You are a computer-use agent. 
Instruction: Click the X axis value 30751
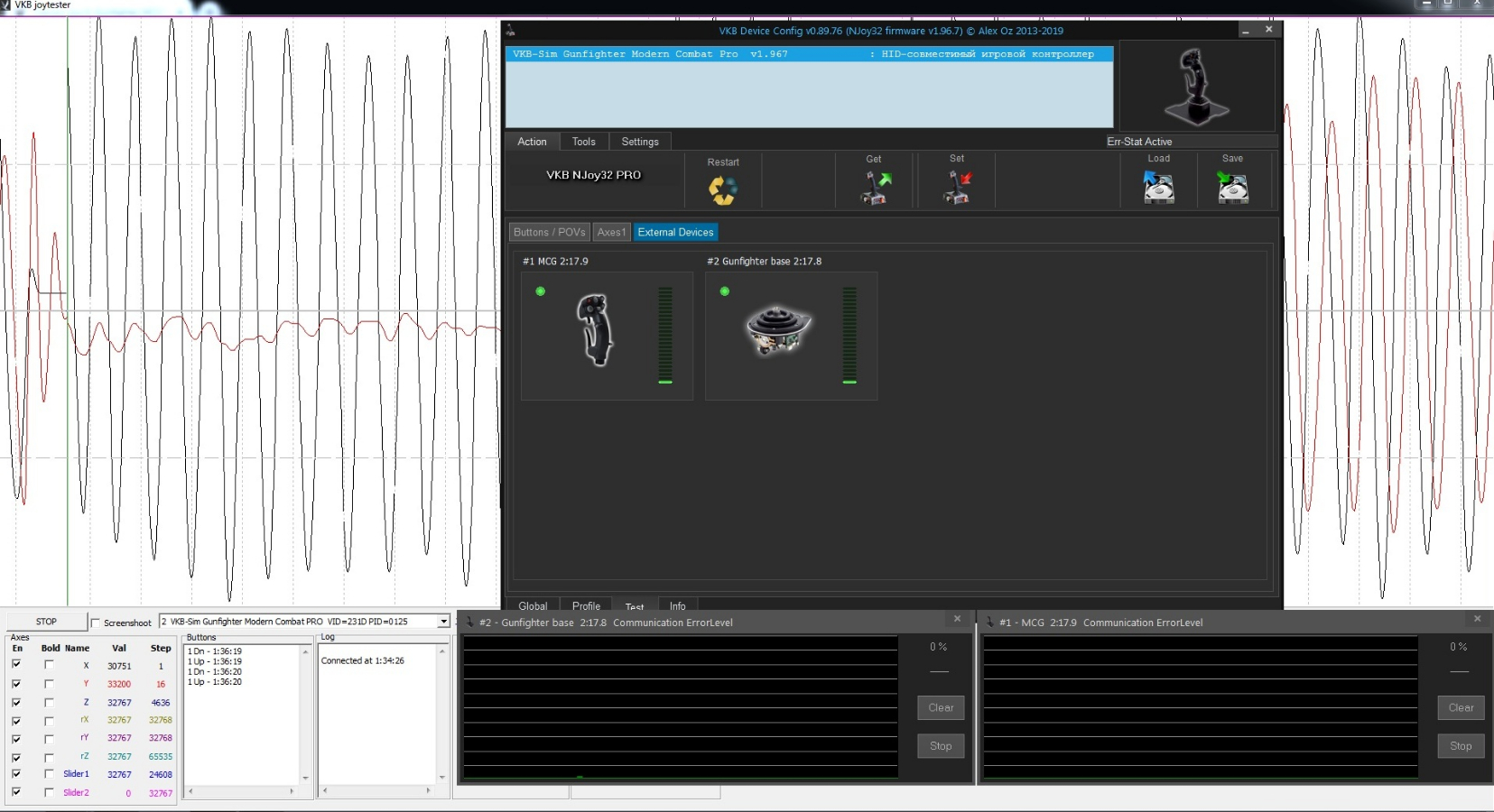click(x=119, y=666)
